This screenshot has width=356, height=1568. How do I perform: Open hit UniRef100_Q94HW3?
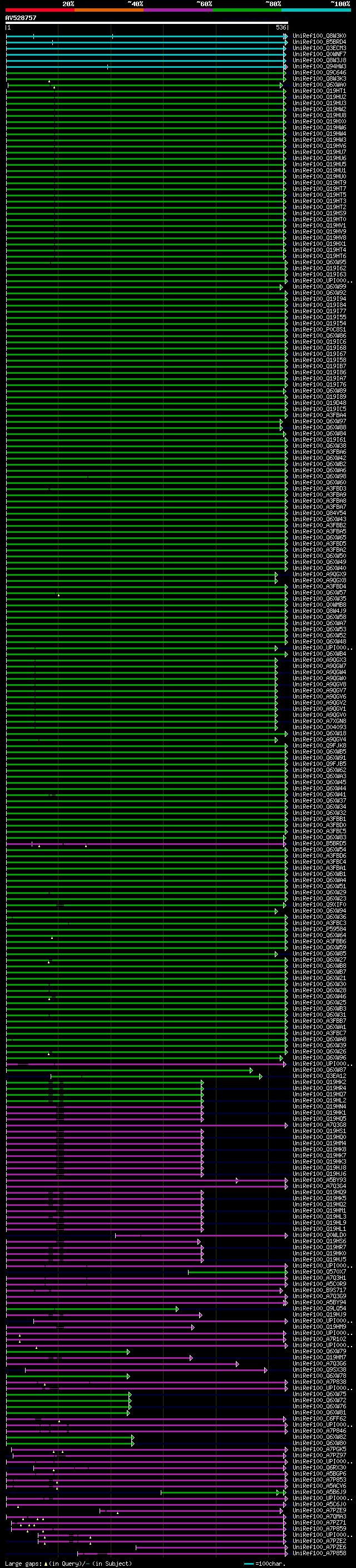pyautogui.click(x=319, y=66)
